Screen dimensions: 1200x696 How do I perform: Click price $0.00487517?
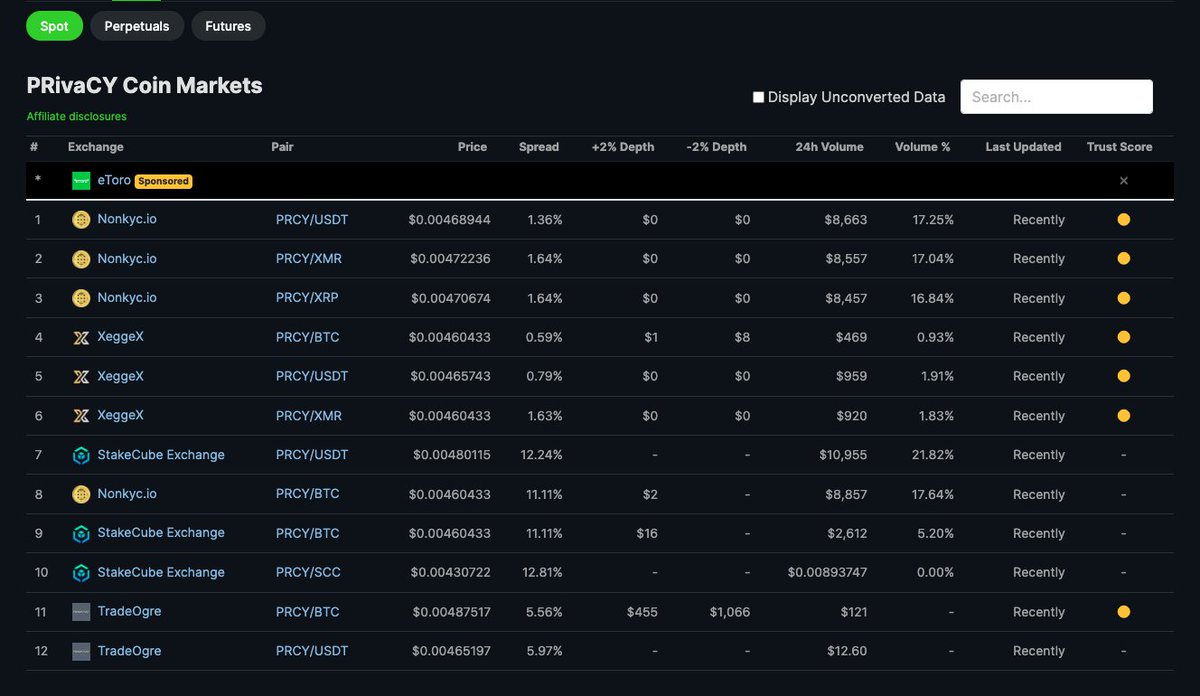pos(450,612)
